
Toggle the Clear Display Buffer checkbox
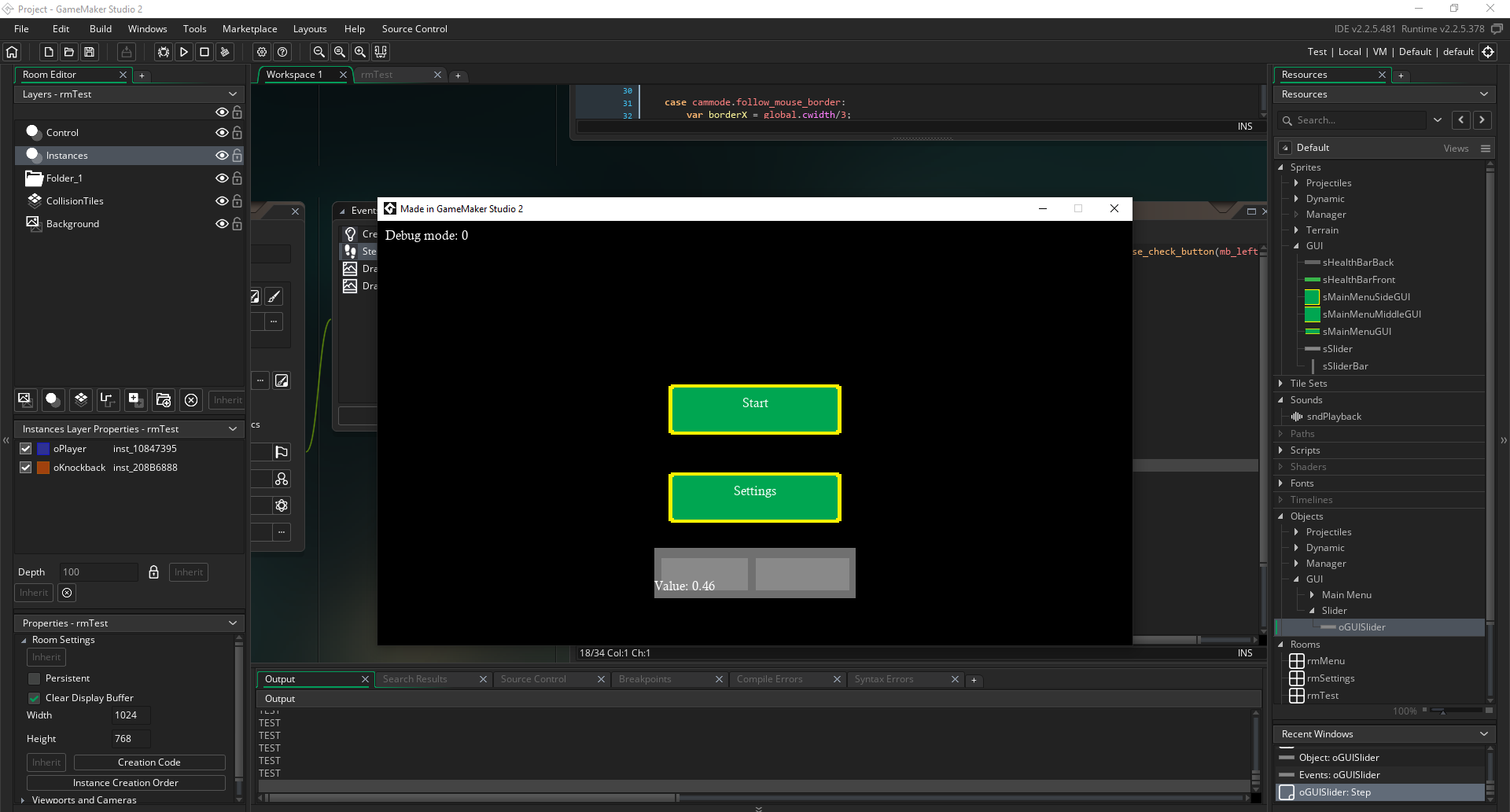click(x=35, y=698)
